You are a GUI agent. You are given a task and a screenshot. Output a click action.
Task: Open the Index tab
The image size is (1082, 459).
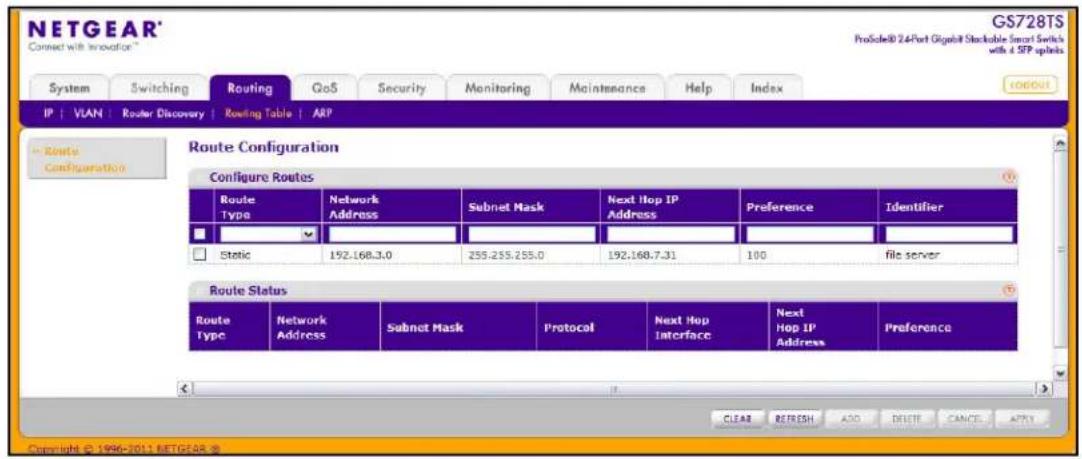[767, 89]
